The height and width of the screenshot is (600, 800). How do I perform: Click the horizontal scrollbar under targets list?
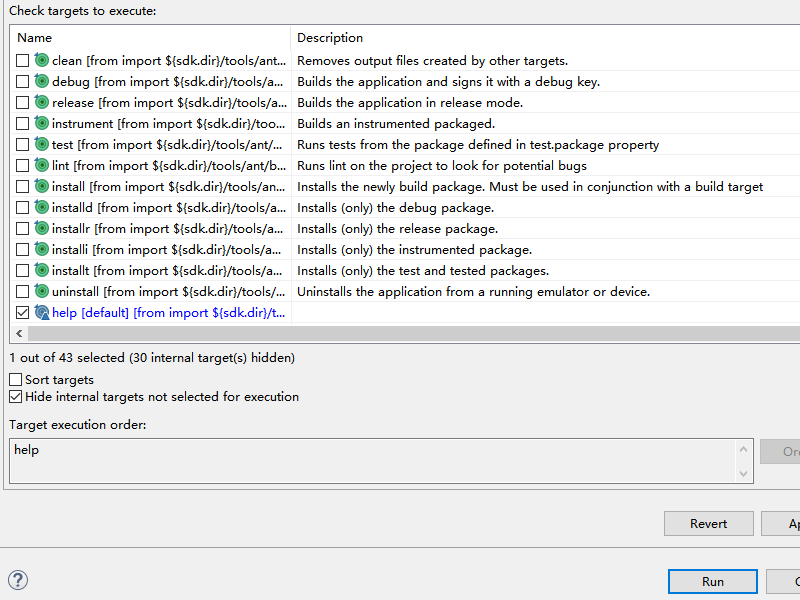coord(400,333)
